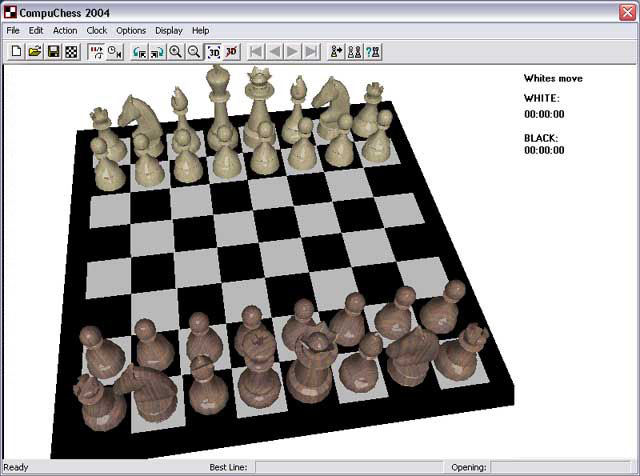The width and height of the screenshot is (640, 476).
Task: Zoom in with the magnifier plus icon
Action: (175, 51)
